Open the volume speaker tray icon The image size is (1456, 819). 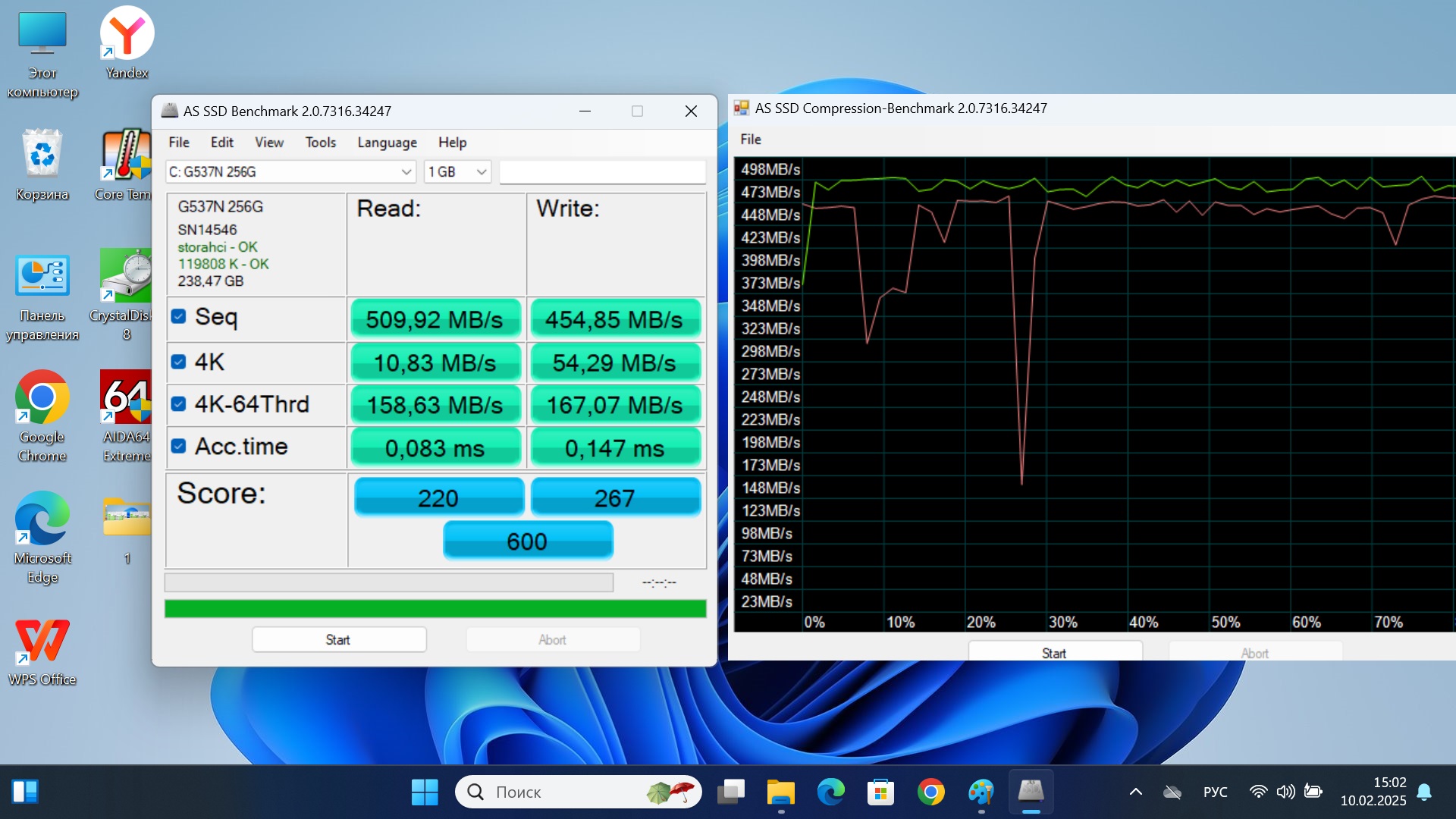(x=1285, y=792)
